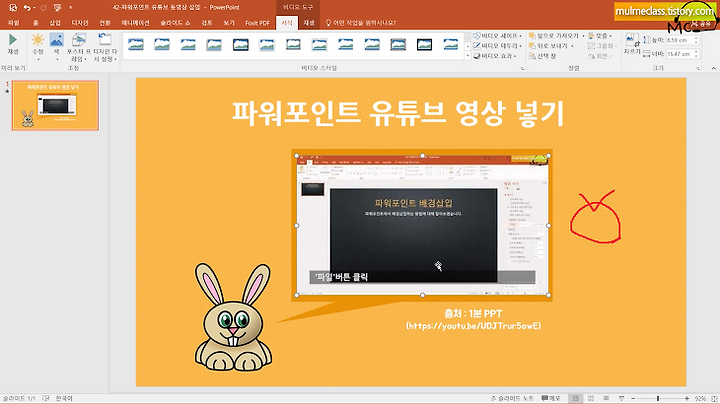
Task: Switch to Slide Sorter view icon
Action: (591, 398)
